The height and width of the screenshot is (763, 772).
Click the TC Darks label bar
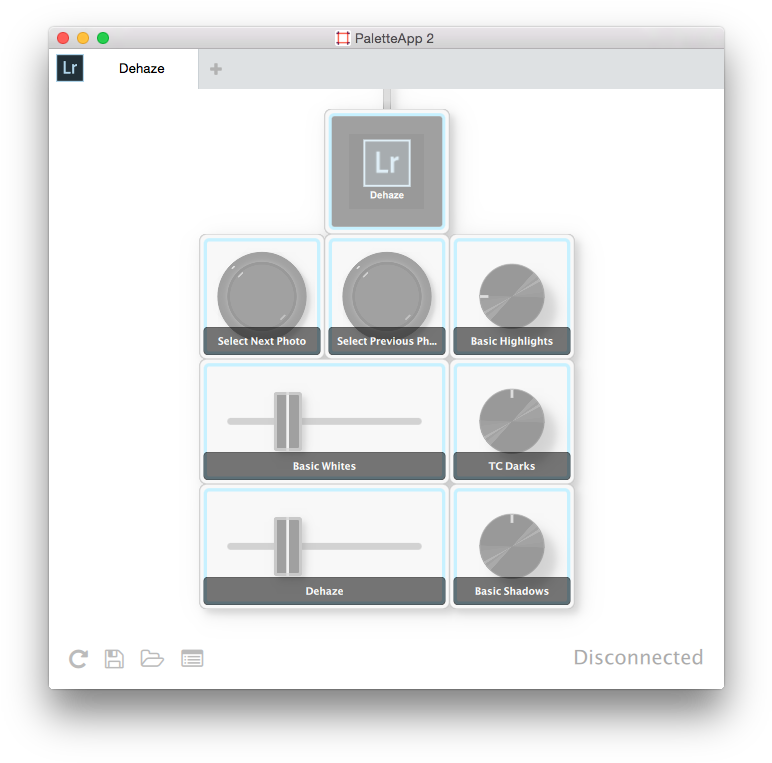click(512, 466)
